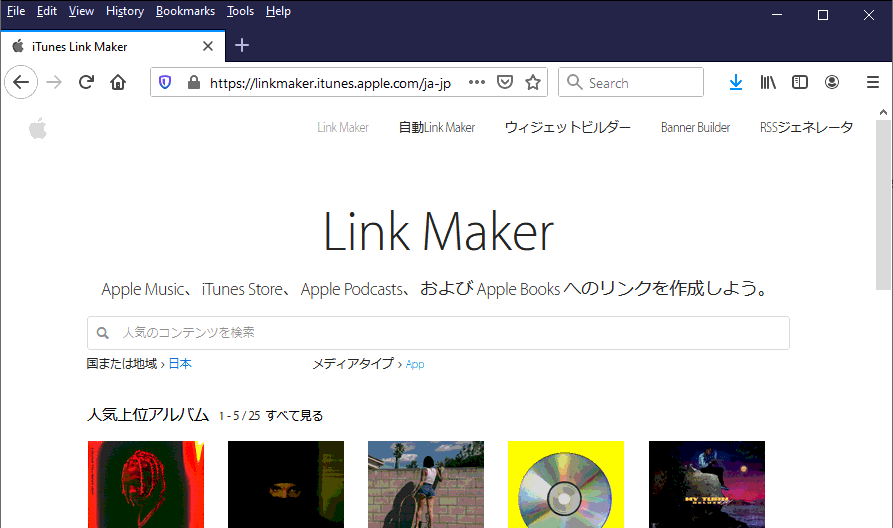Click the Apple logo on the page

38,128
